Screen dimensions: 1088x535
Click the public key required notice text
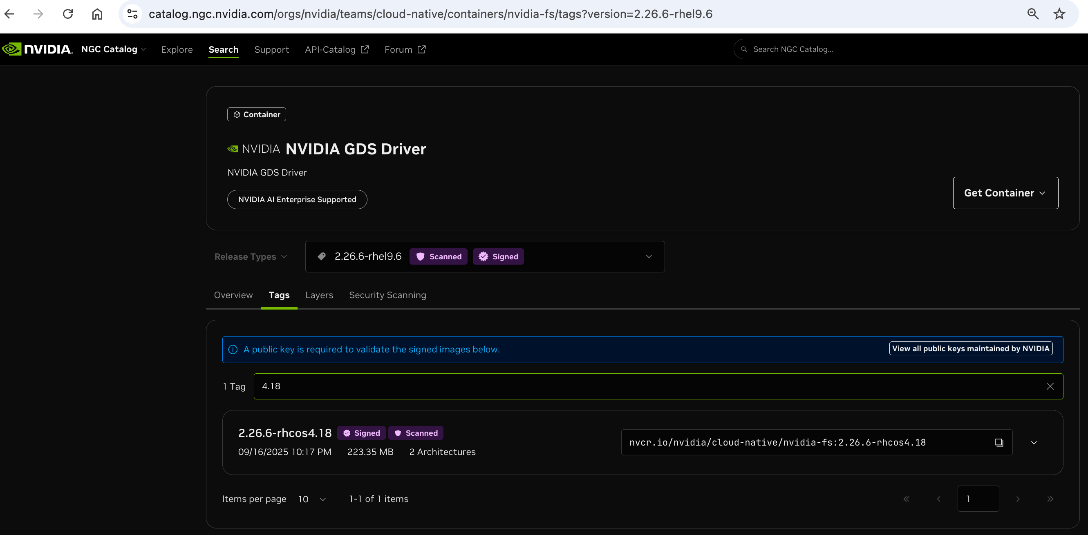[371, 350]
